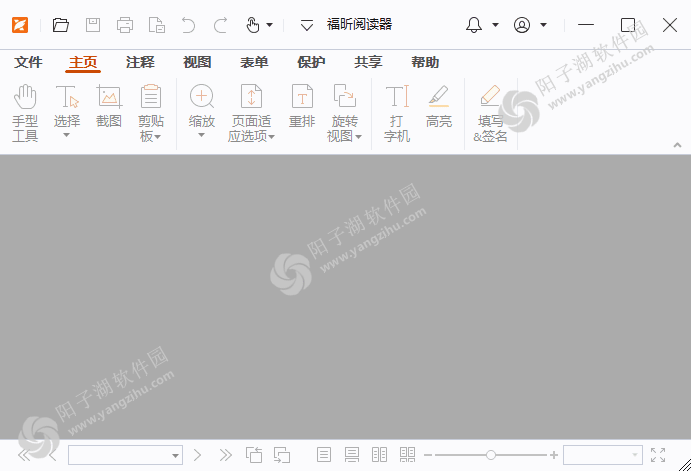Open the 剪贴板 clipboard menu
The width and height of the screenshot is (691, 471).
click(x=151, y=113)
